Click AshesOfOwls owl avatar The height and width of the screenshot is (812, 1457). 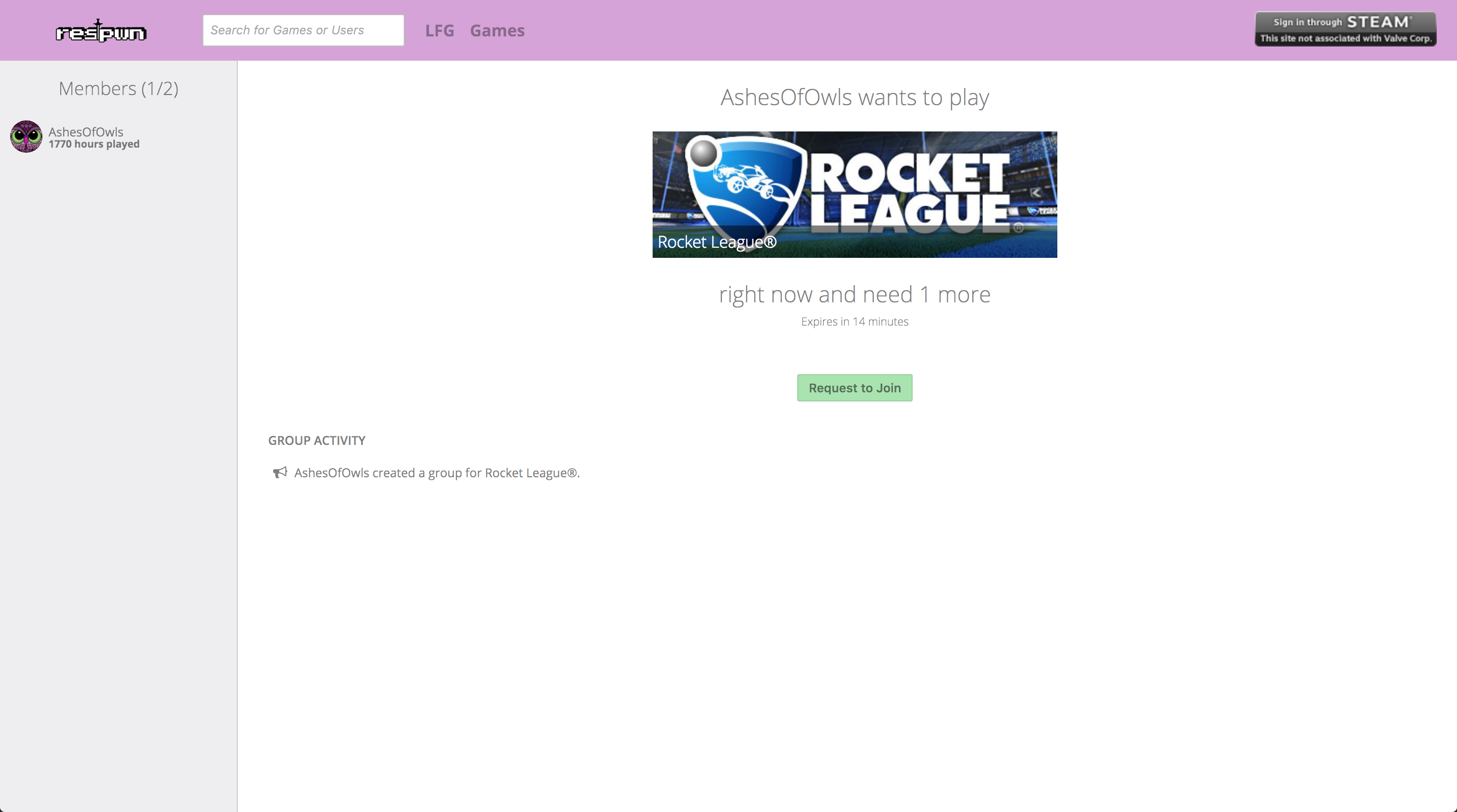point(26,137)
